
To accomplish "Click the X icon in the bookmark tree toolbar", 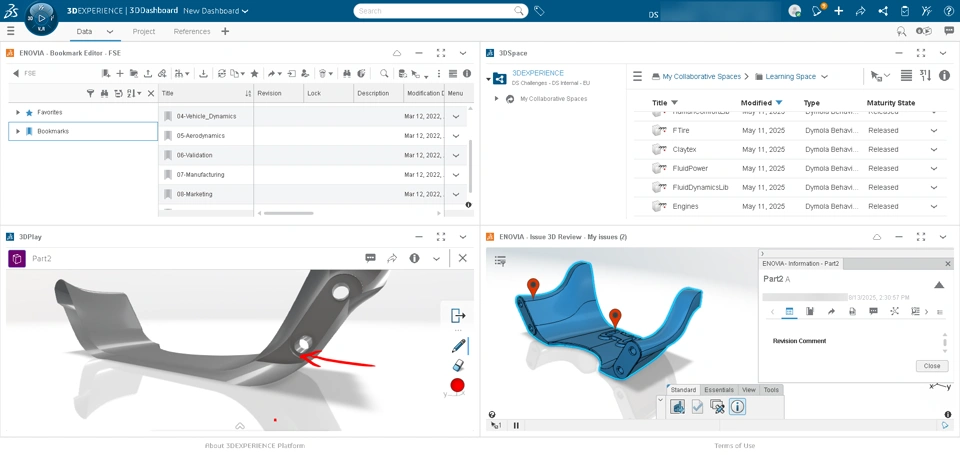I will click(x=151, y=93).
